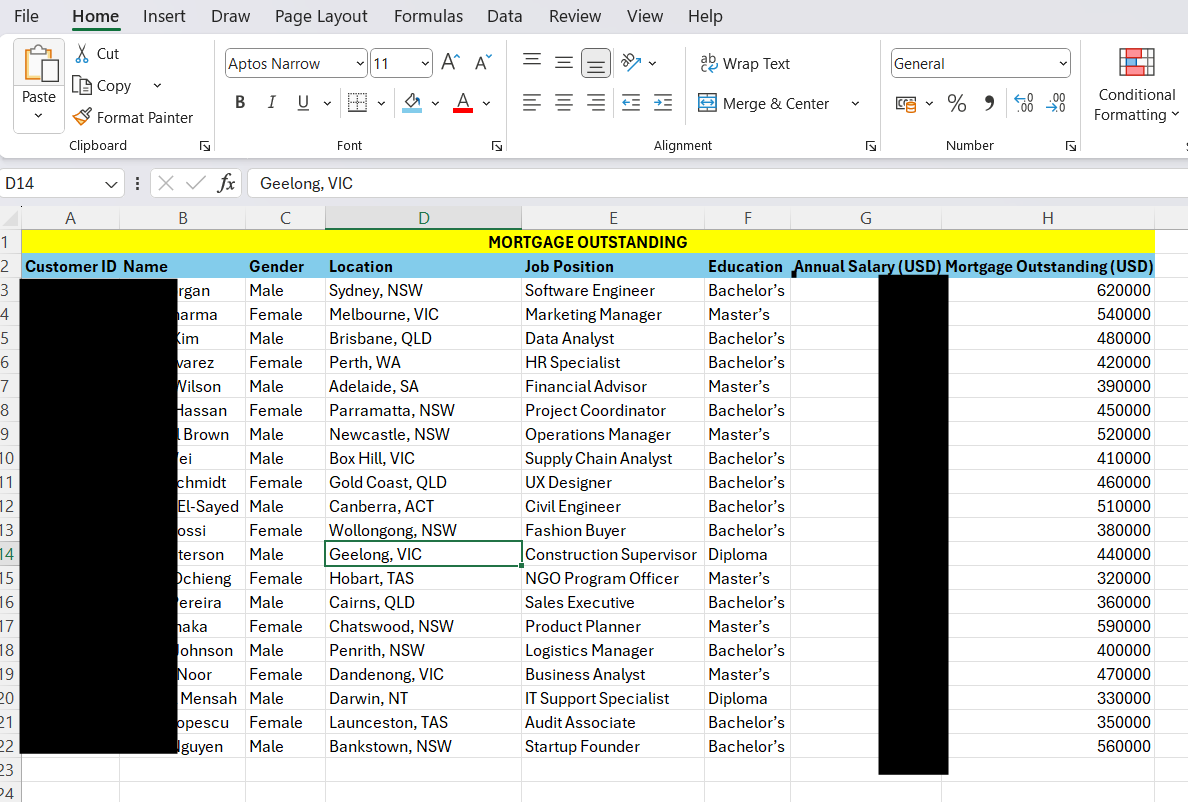Switch to the Draw tab
This screenshot has height=802, width=1188.
pyautogui.click(x=230, y=16)
